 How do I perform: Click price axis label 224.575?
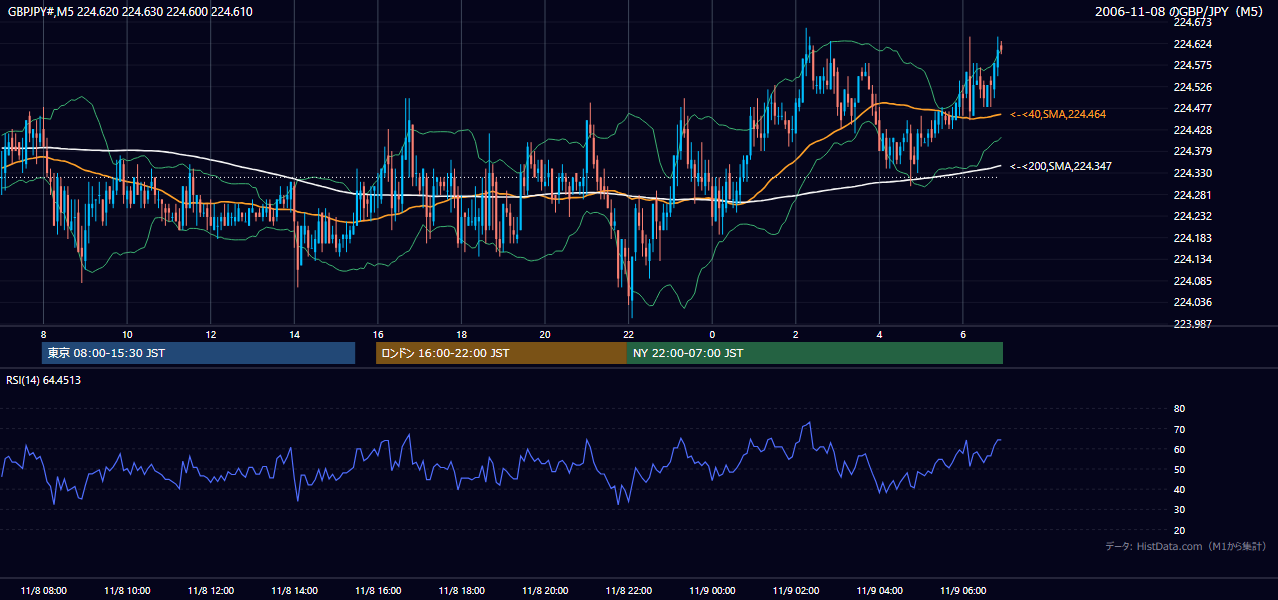[x=1192, y=65]
